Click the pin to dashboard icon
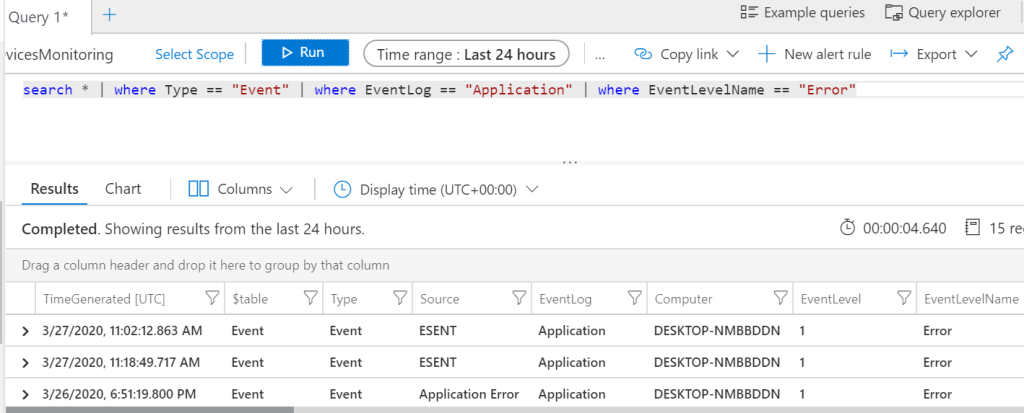The height and width of the screenshot is (413, 1024). tap(1005, 54)
